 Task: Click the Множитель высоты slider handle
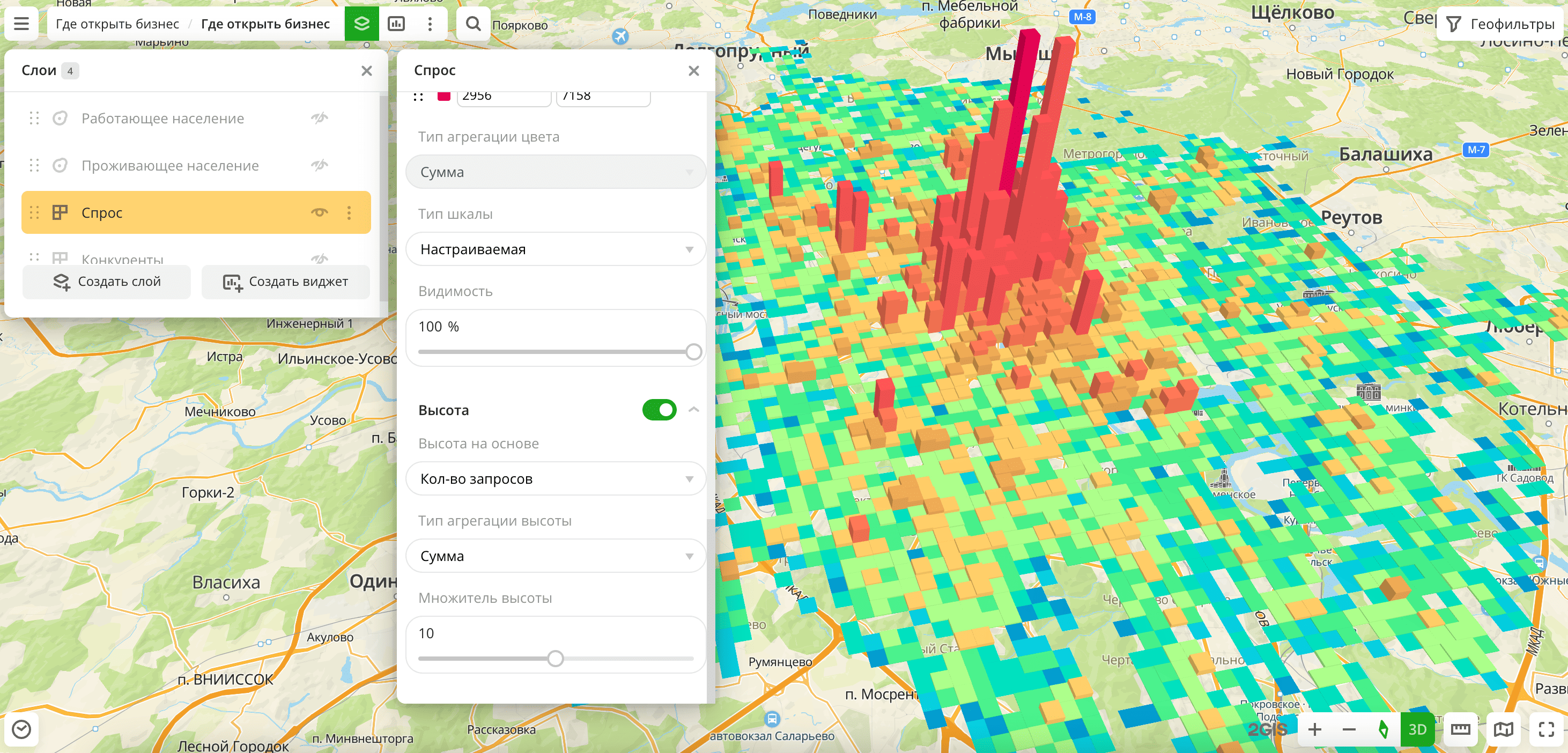coord(555,658)
